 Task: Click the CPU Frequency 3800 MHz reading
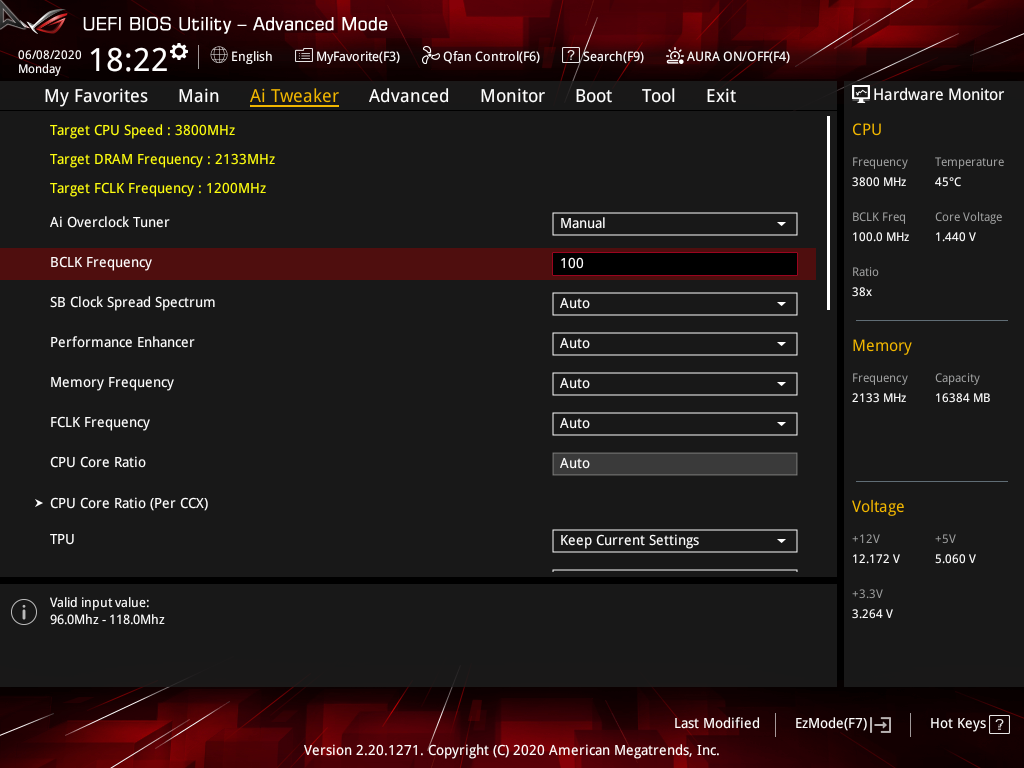(878, 182)
